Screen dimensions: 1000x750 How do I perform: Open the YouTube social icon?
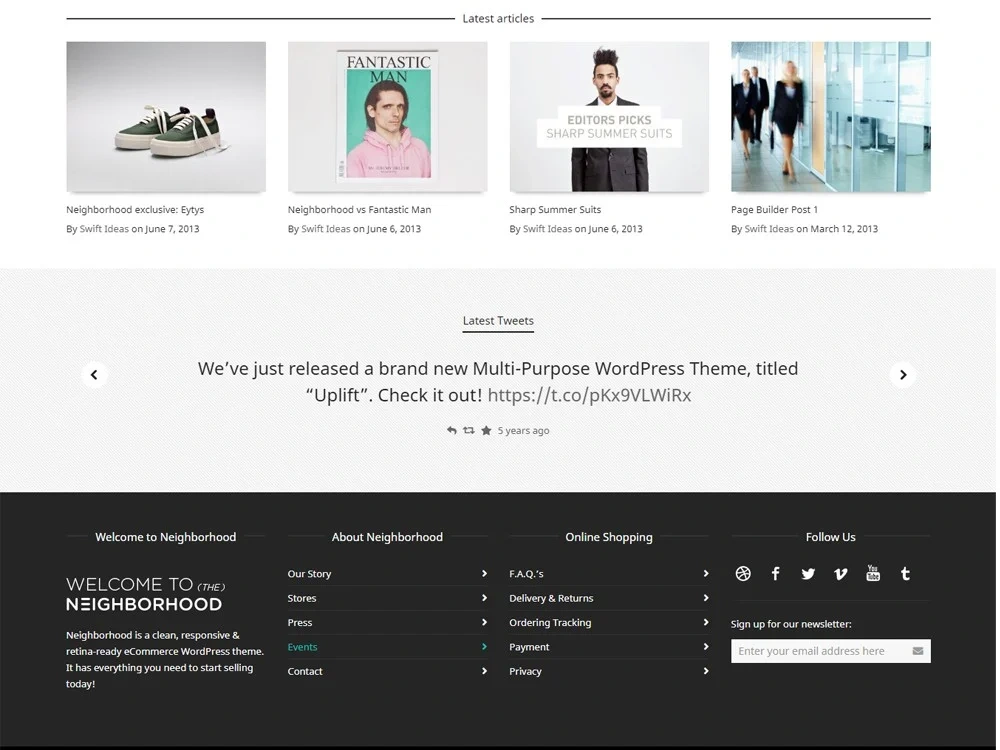(873, 573)
